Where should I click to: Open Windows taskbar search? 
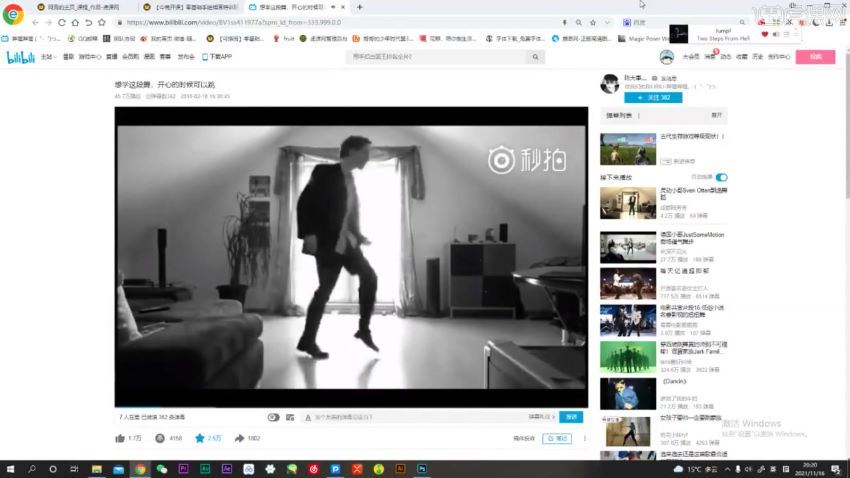31,469
